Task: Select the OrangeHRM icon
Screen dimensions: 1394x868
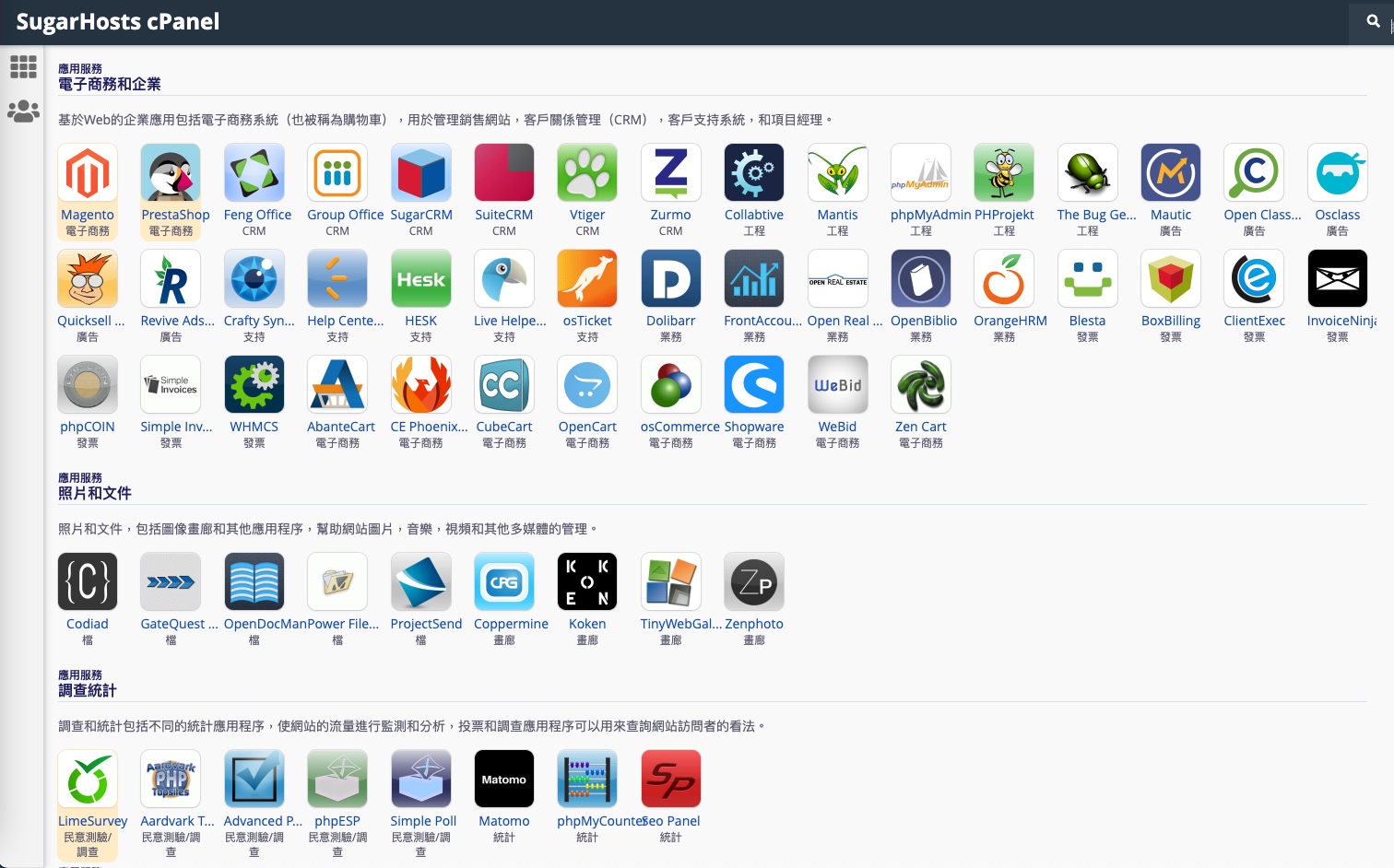Action: click(1004, 278)
